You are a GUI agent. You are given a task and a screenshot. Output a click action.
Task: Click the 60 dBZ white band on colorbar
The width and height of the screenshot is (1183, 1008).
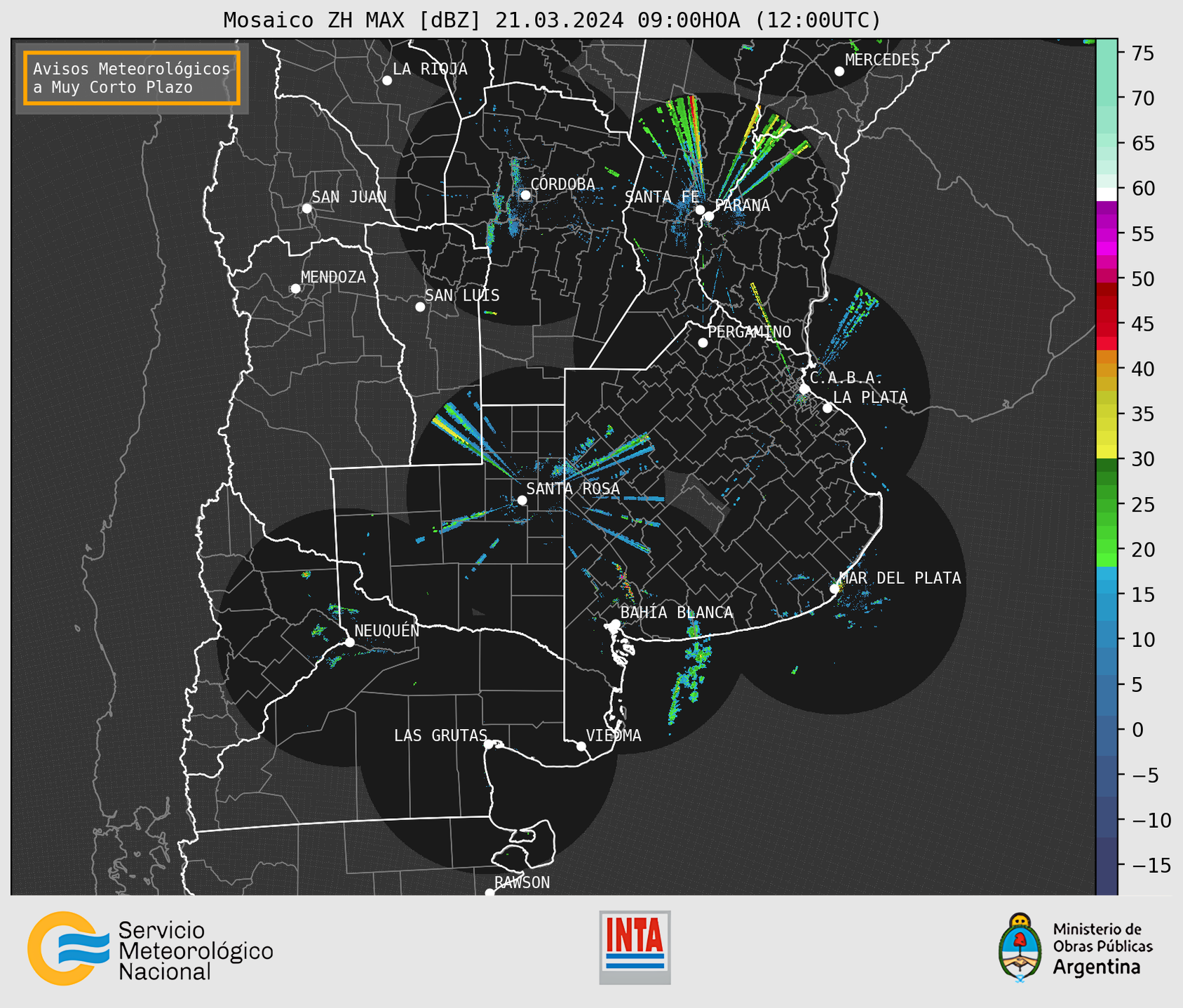click(1106, 193)
